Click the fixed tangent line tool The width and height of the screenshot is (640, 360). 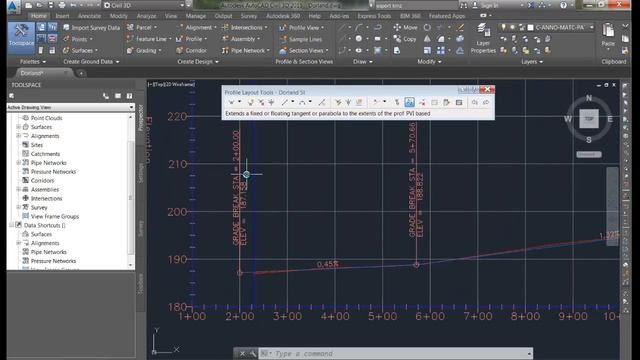[x=285, y=102]
